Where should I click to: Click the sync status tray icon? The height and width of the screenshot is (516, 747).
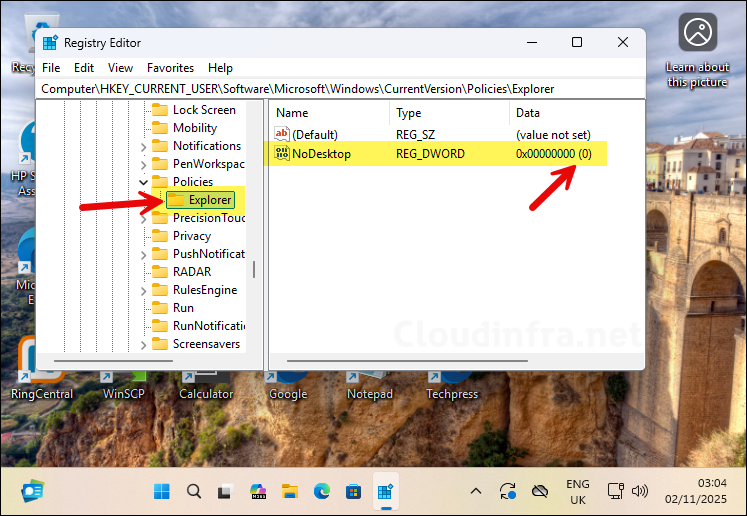(507, 491)
